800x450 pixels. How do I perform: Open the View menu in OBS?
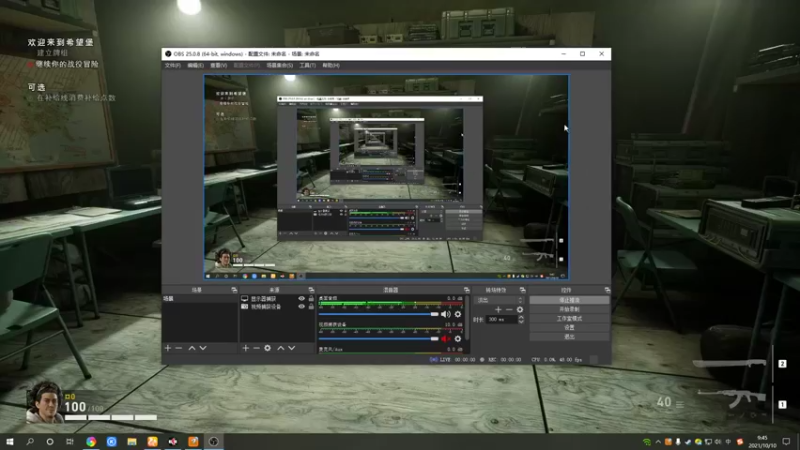[218, 65]
